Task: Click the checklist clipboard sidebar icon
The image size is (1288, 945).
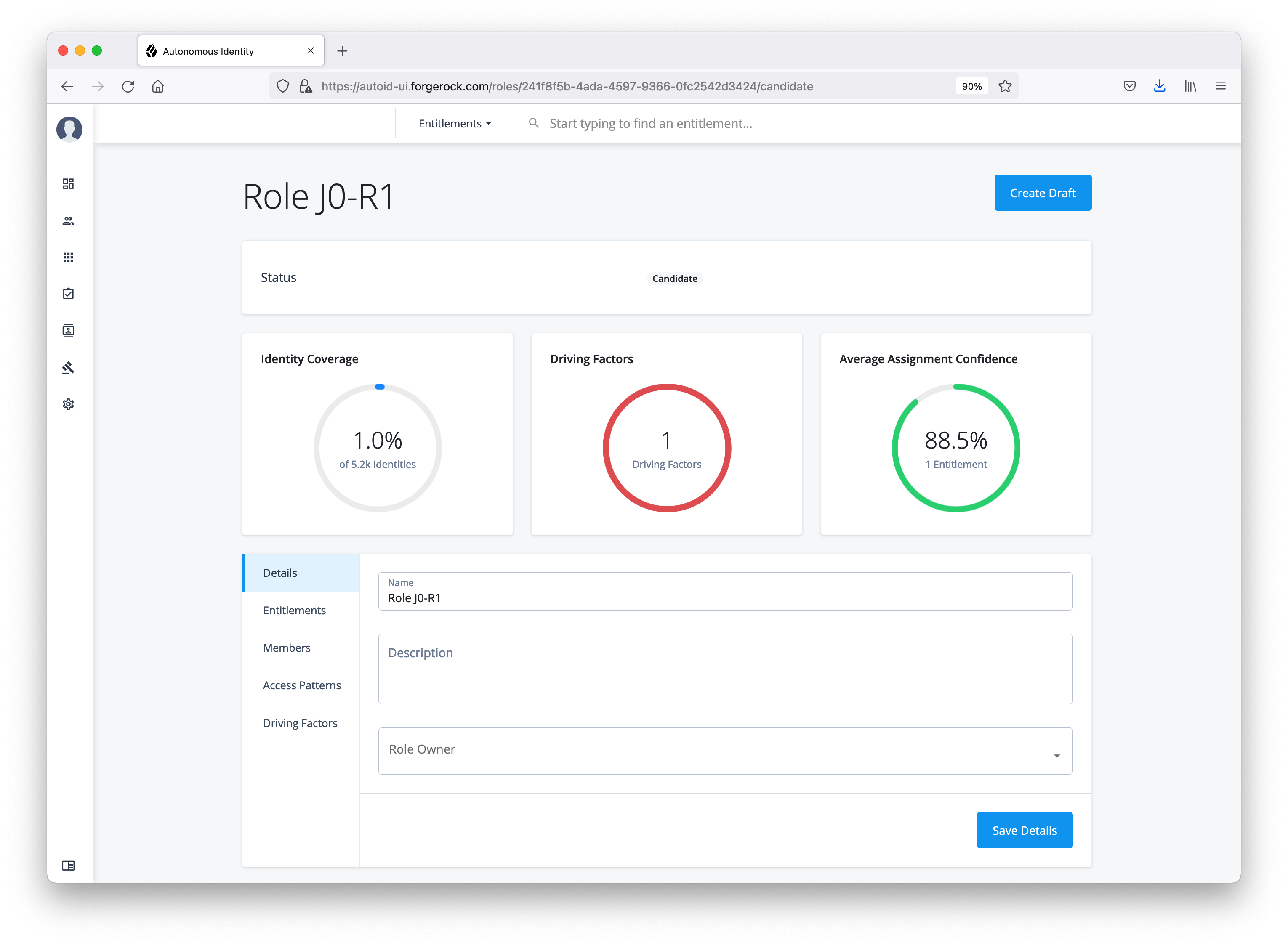Action: [68, 294]
